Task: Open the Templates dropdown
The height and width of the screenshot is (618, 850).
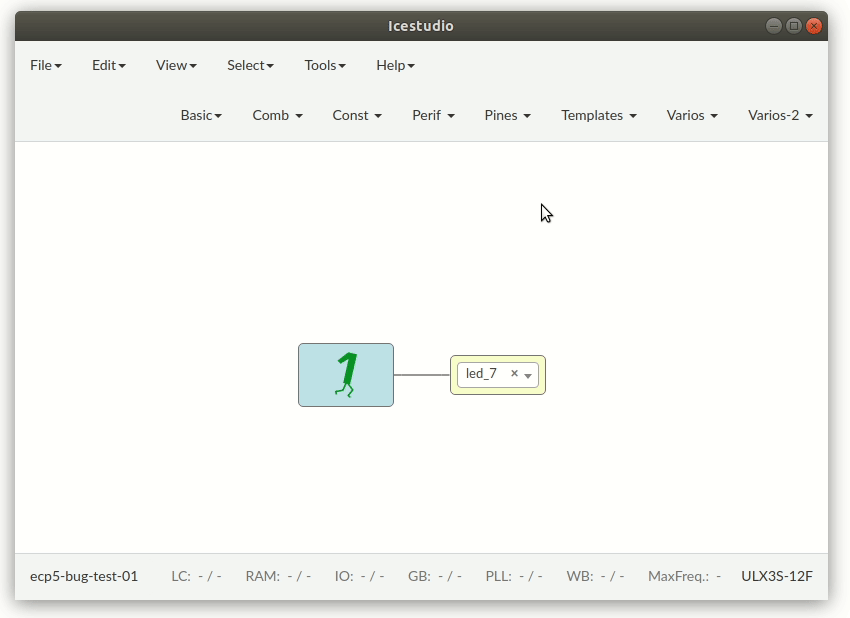Action: pyautogui.click(x=598, y=115)
